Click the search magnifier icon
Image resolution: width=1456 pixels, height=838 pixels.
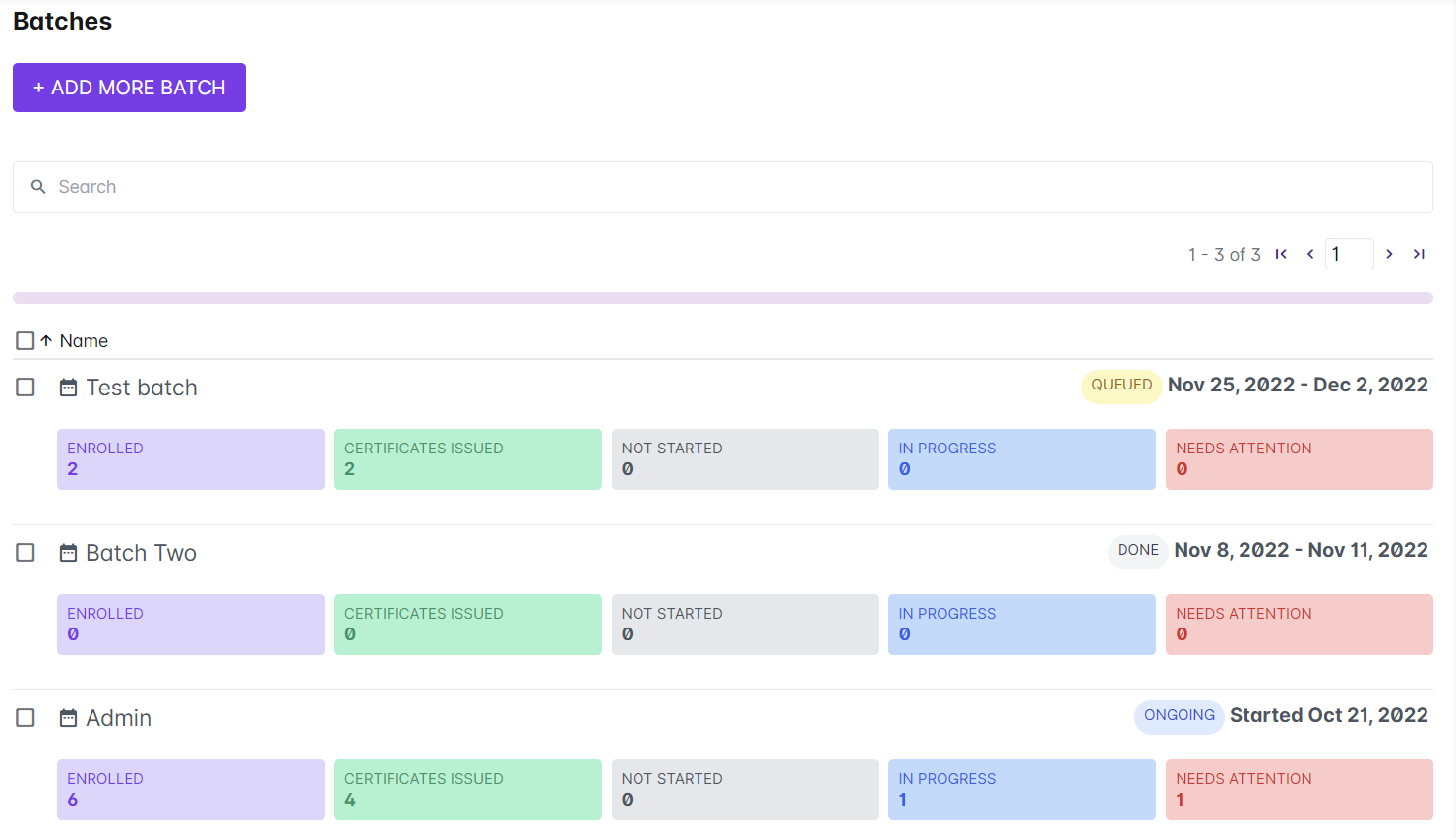point(38,187)
